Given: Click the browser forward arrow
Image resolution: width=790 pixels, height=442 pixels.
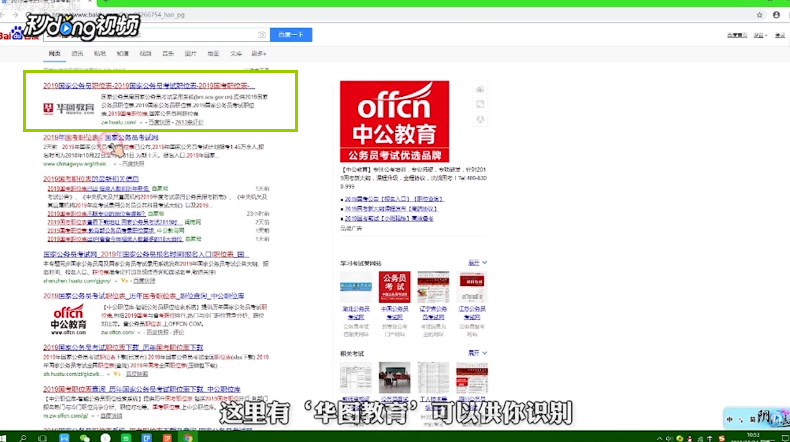Looking at the screenshot, I should pos(15,15).
